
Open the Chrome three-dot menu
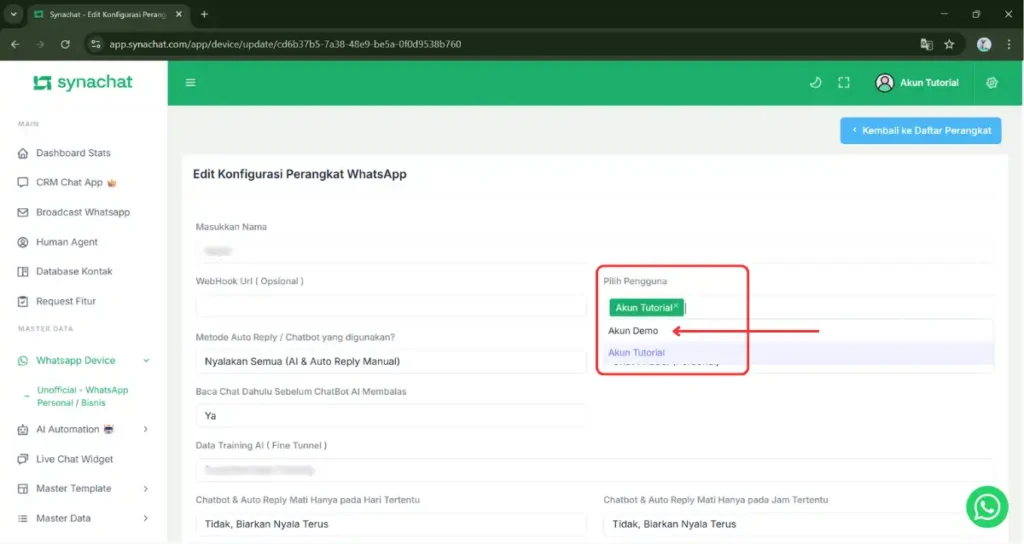point(1009,44)
